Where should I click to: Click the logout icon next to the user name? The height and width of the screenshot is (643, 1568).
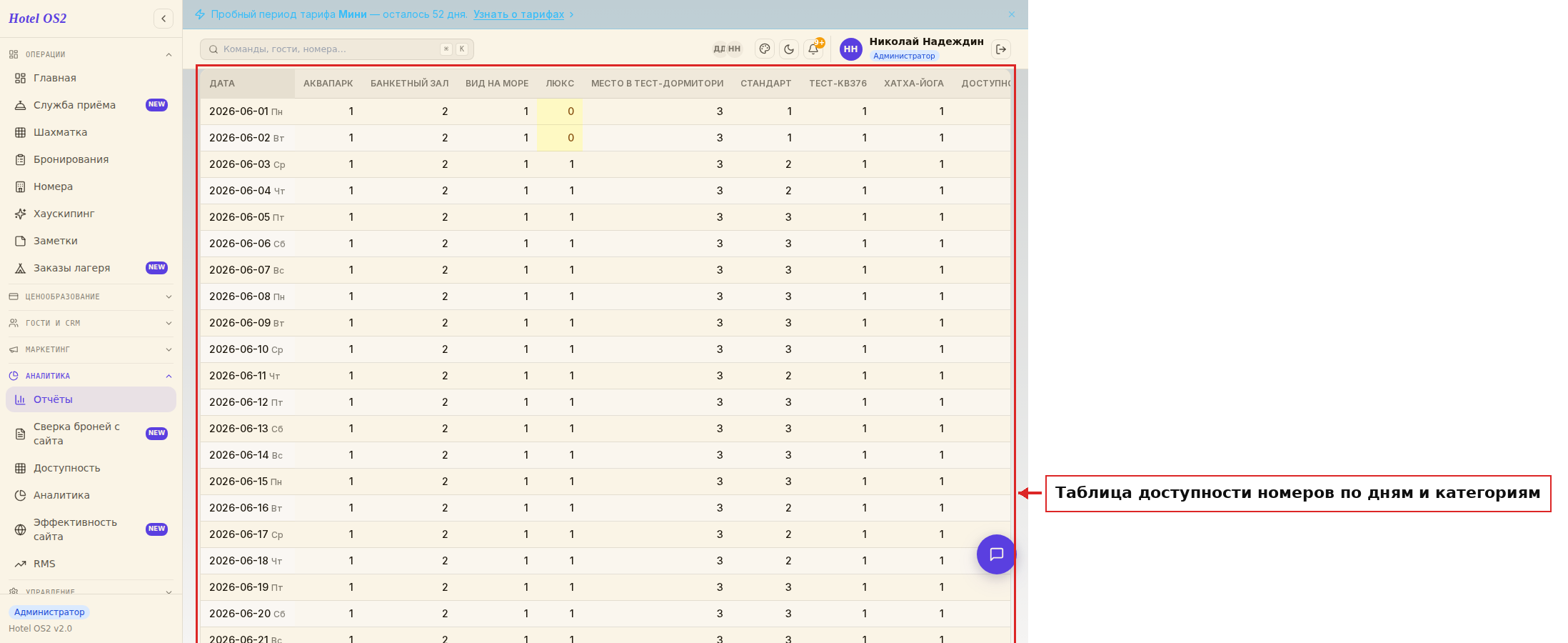tap(1001, 49)
